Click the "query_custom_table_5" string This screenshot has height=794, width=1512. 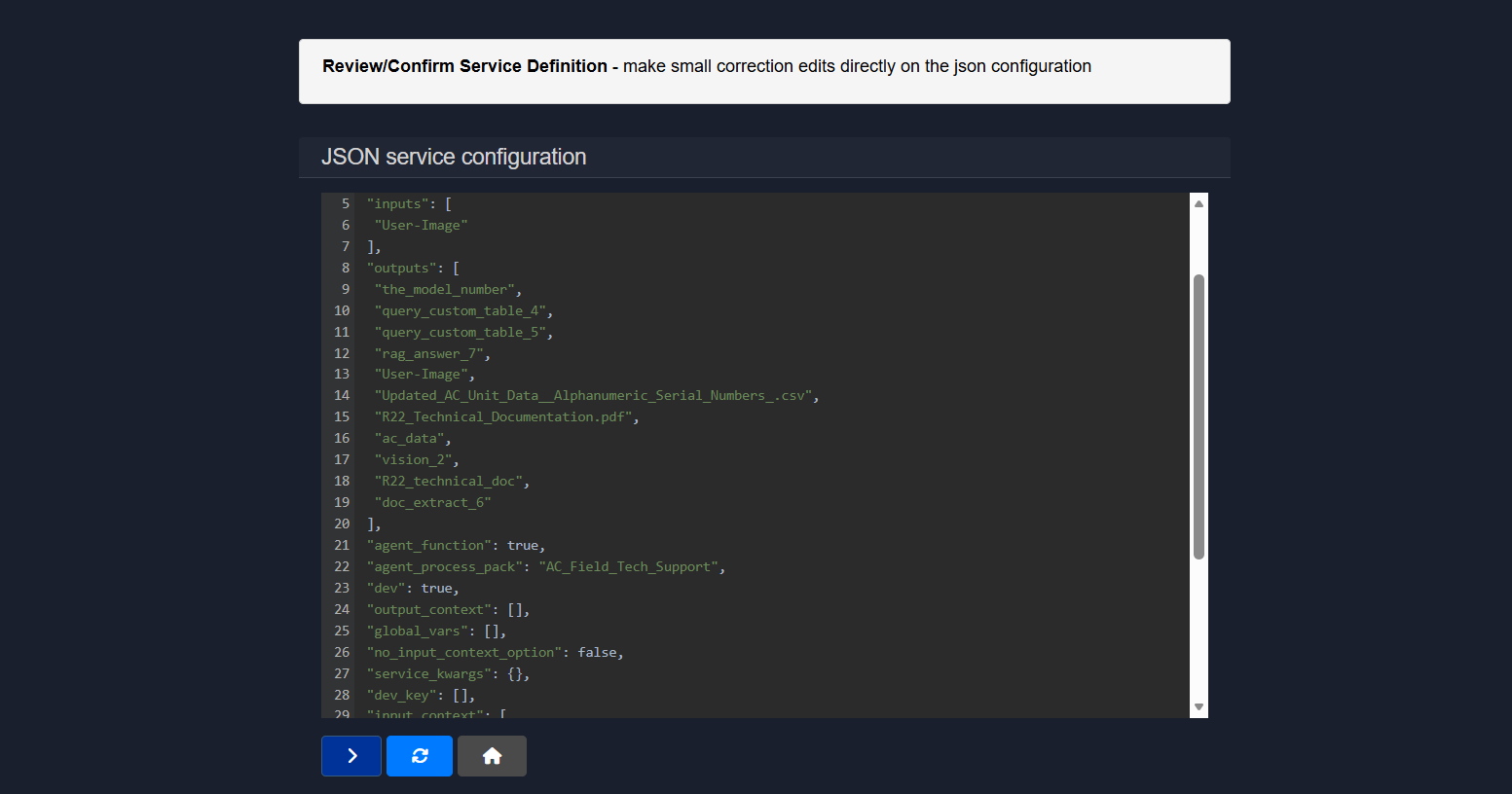461,333
